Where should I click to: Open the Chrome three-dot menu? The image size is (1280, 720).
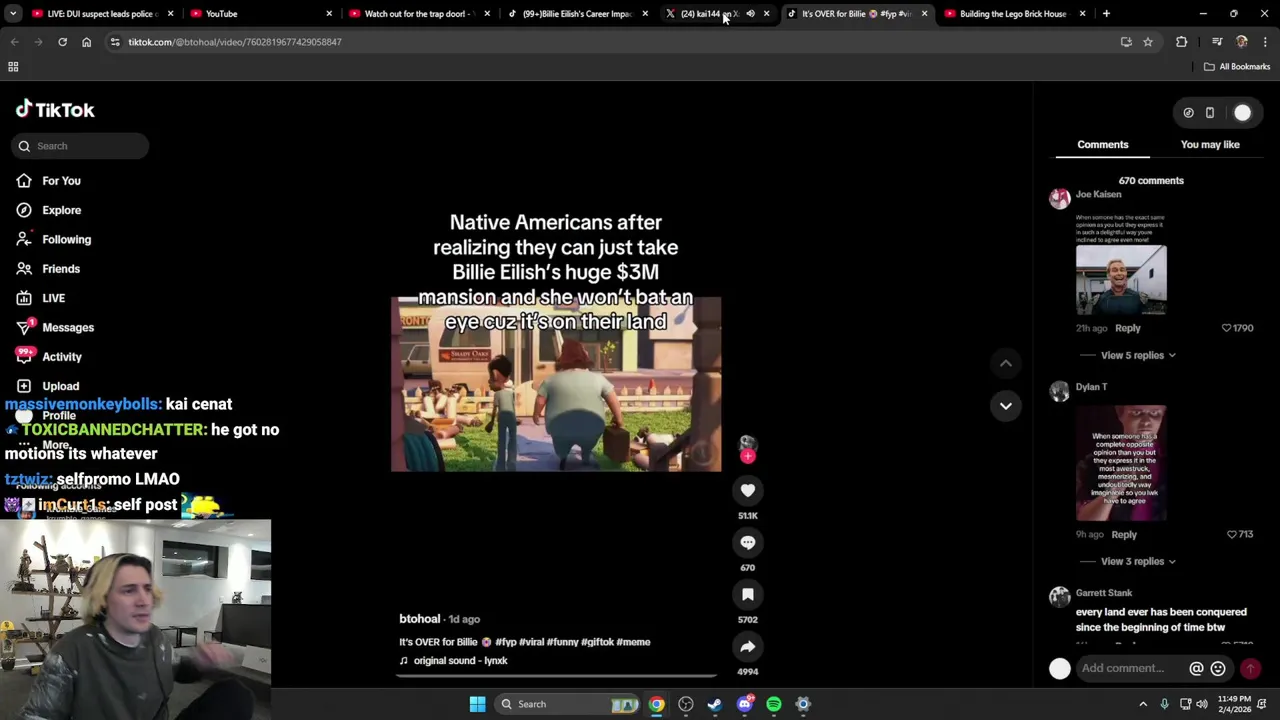point(1266,42)
